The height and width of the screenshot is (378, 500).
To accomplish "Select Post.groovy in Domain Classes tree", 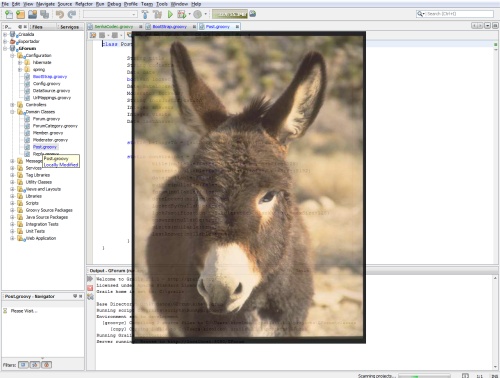I will click(44, 147).
